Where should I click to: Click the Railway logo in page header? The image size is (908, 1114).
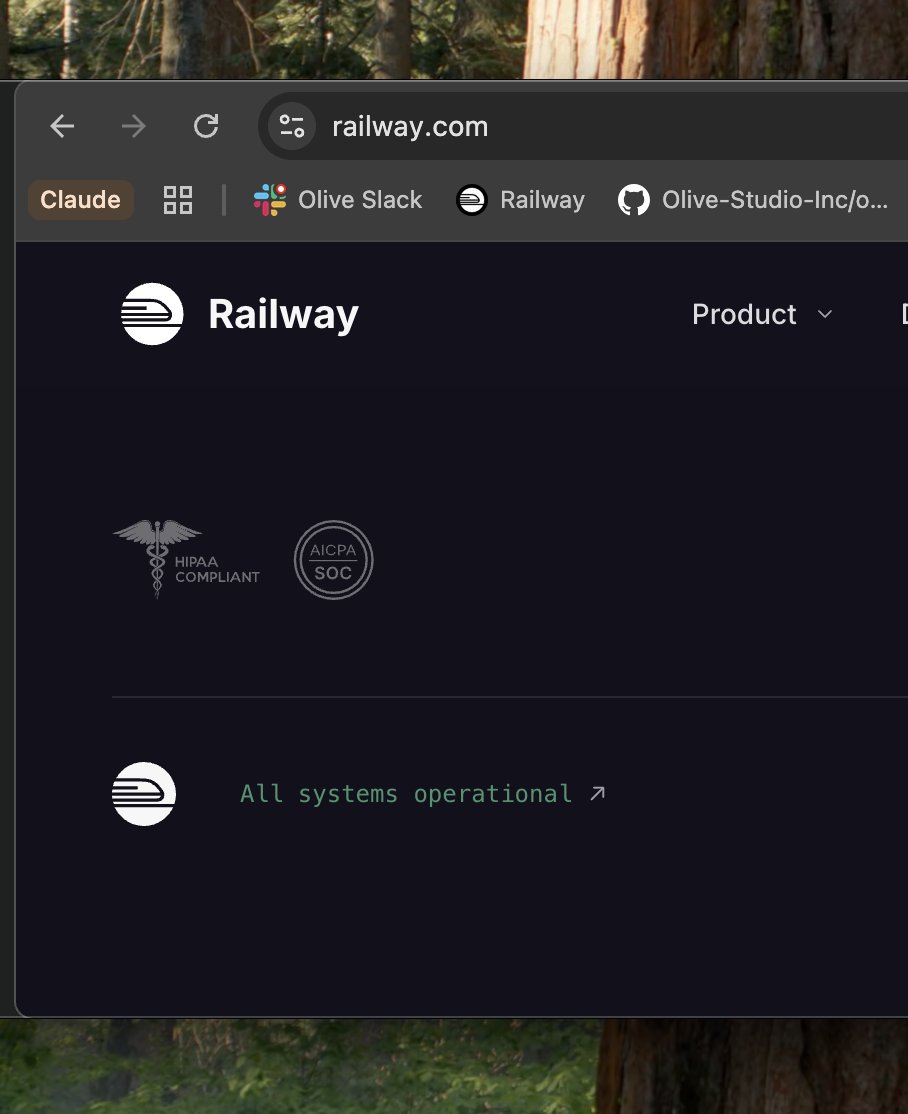pyautogui.click(x=152, y=314)
